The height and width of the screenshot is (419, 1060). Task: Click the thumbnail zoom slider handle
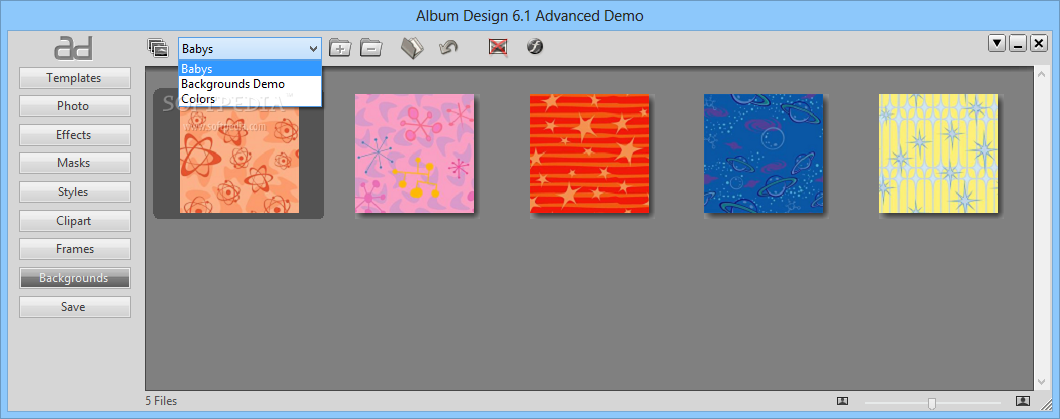932,403
